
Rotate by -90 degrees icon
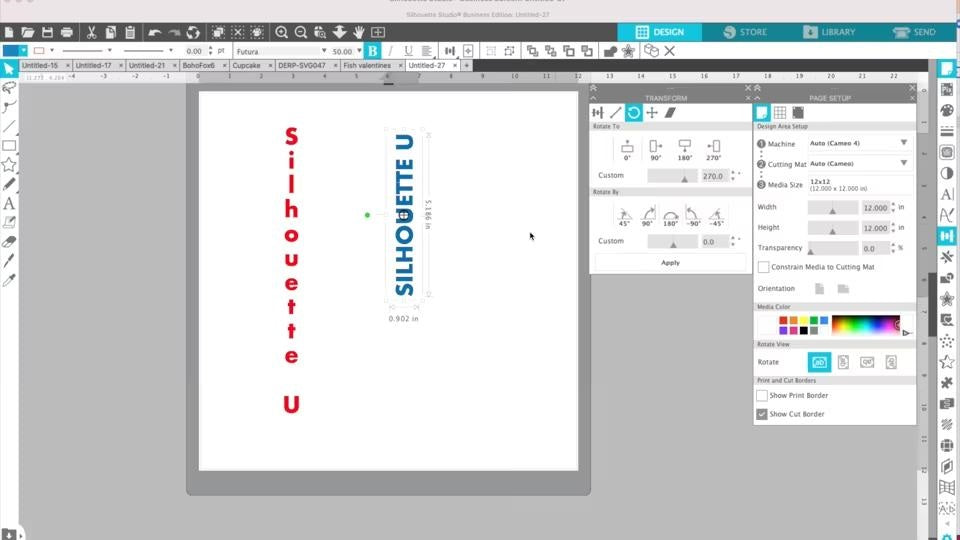pos(692,217)
